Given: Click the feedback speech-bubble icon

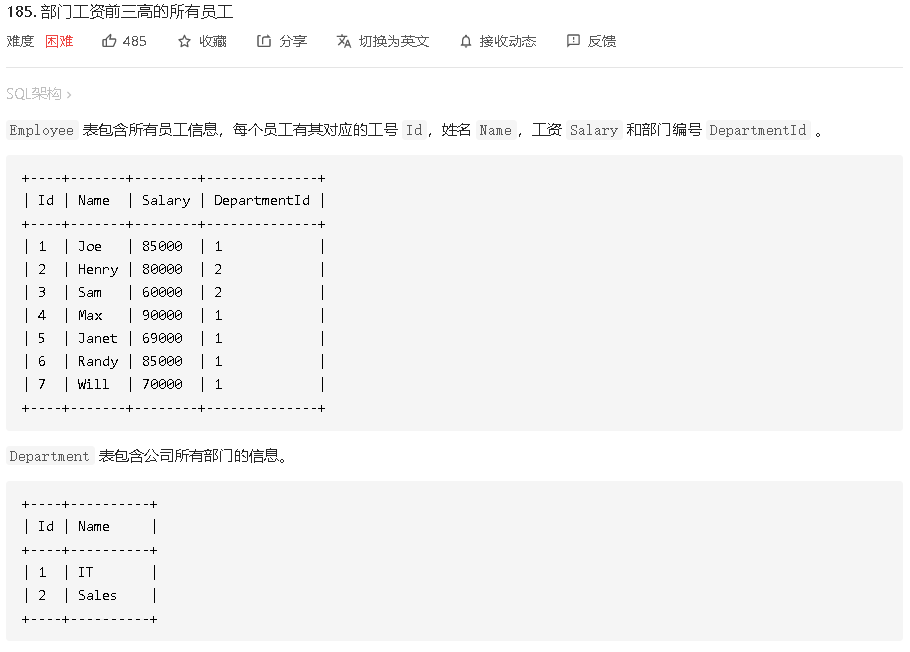Looking at the screenshot, I should coord(572,42).
